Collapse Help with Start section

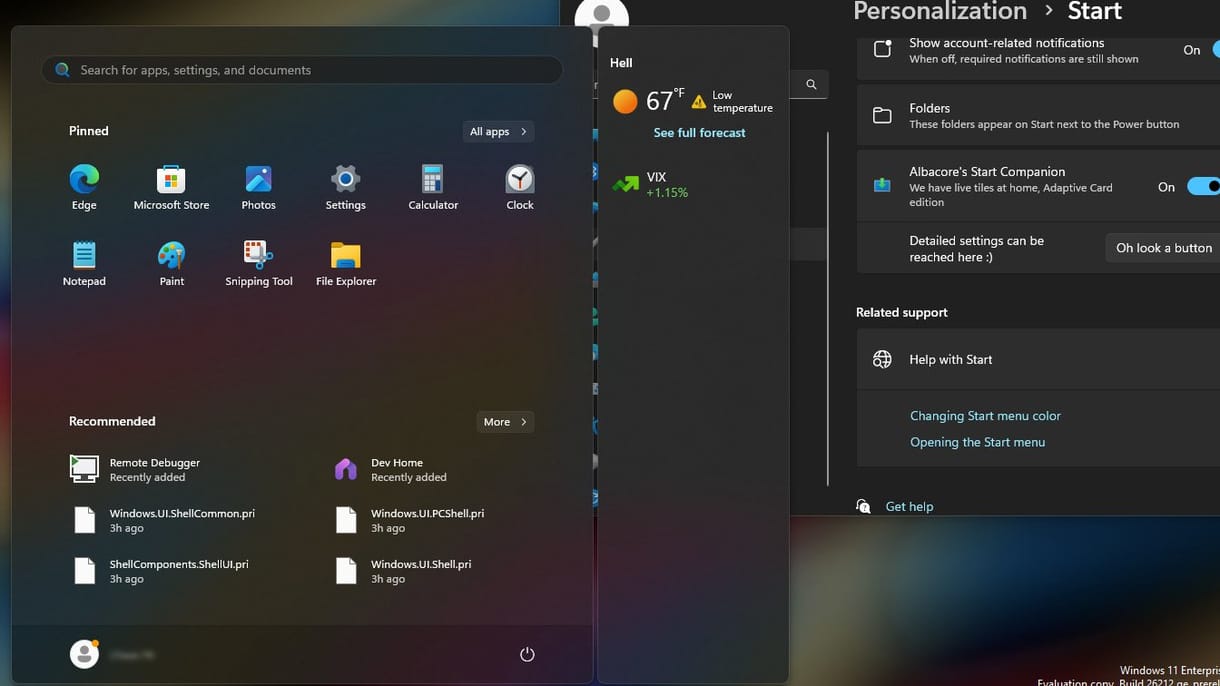tap(1038, 360)
